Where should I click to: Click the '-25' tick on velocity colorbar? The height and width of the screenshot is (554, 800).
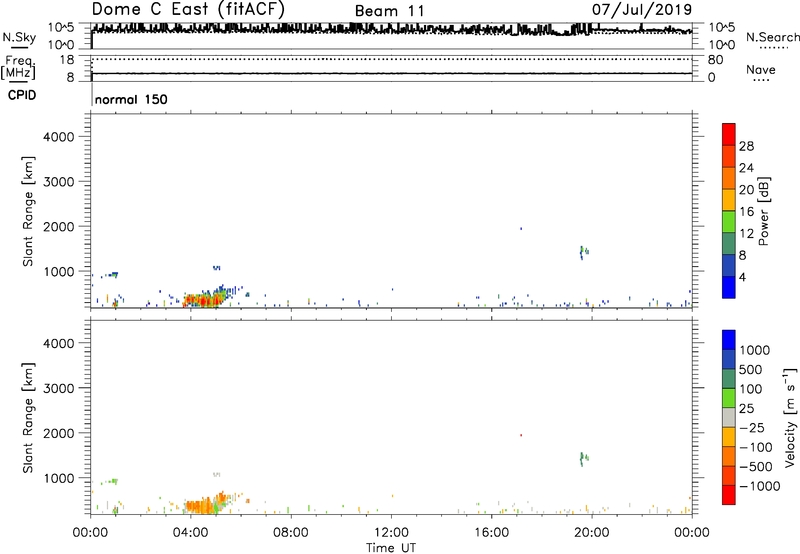coord(752,428)
